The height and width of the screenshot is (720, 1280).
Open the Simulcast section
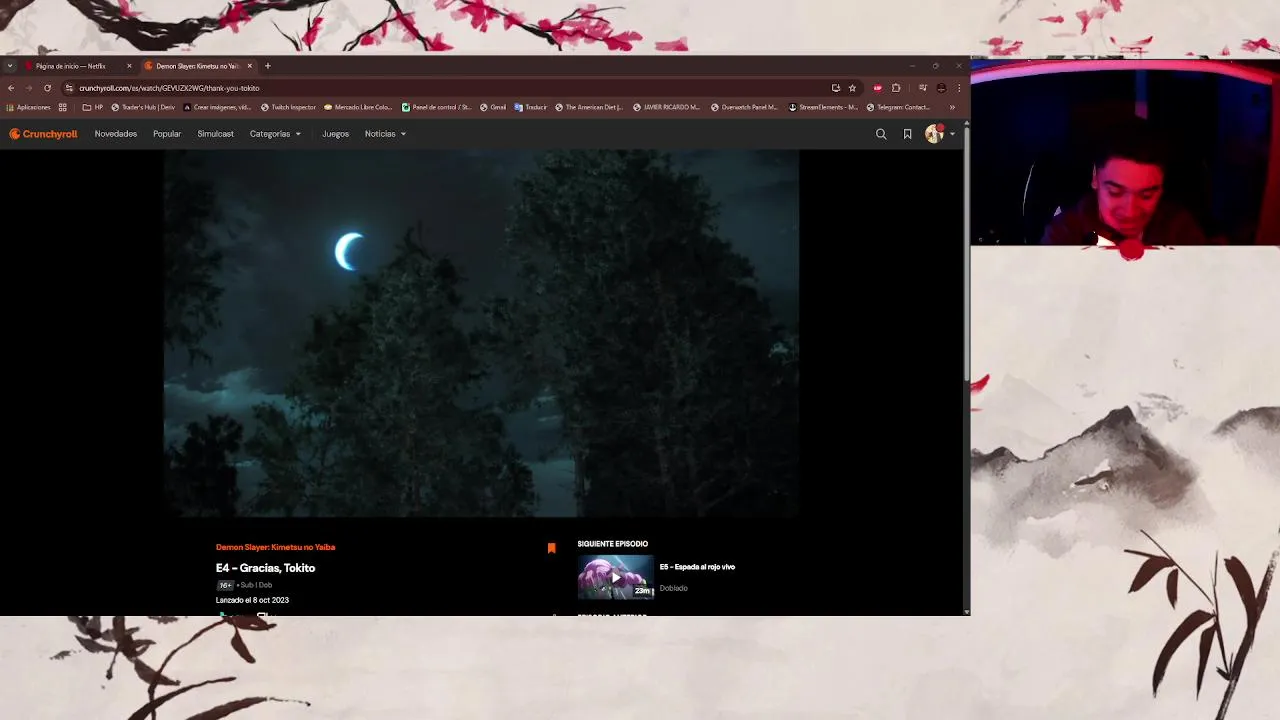tap(215, 134)
